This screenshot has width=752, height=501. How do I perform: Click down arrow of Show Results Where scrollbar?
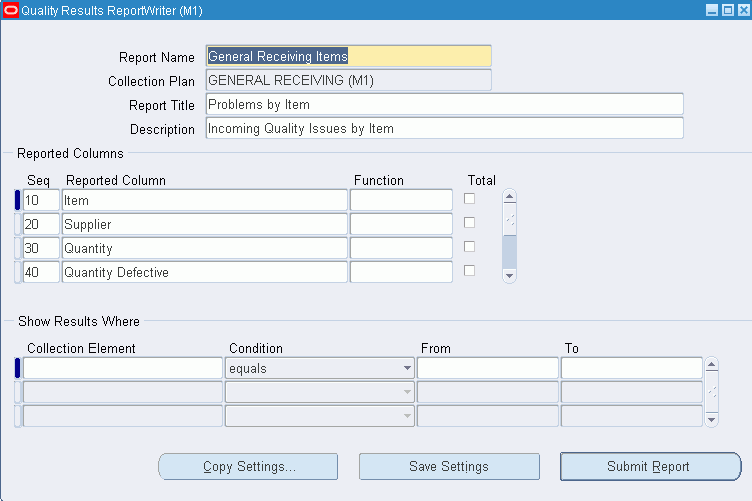click(x=712, y=420)
